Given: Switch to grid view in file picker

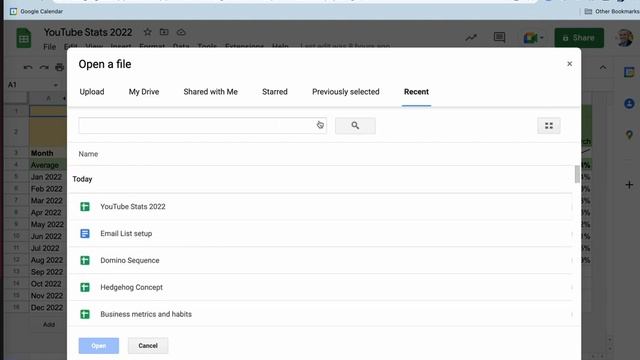Looking at the screenshot, I should [549, 126].
